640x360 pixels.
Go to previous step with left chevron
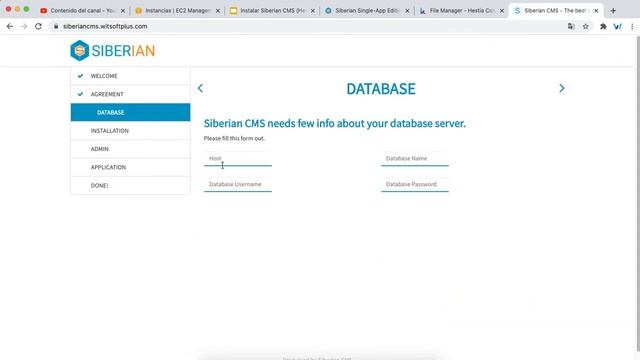click(x=200, y=88)
